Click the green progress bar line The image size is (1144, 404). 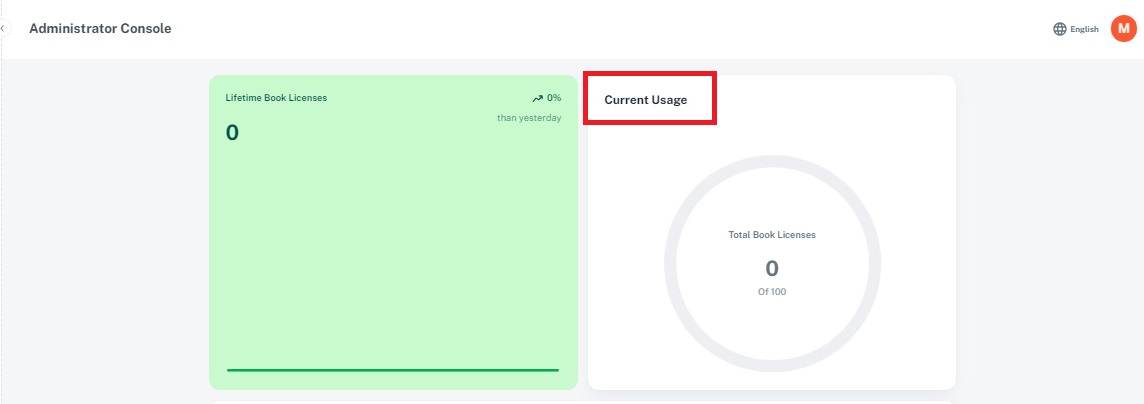pos(392,370)
